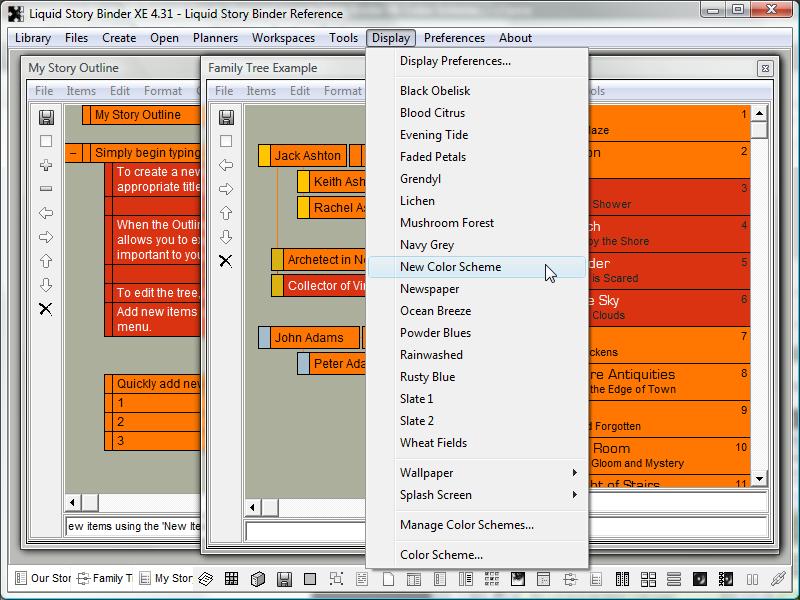Viewport: 800px width, 600px height.
Task: Click the grid icon in the bottom toolbar
Action: click(231, 579)
